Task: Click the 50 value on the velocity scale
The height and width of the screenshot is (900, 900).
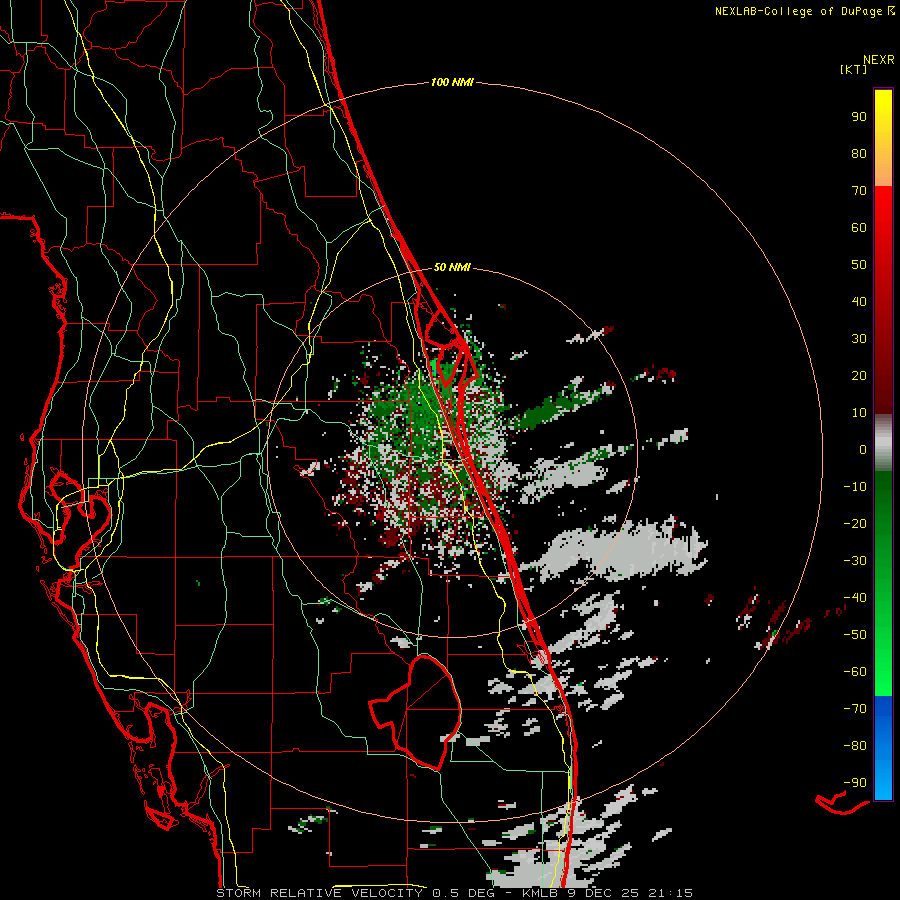Action: pyautogui.click(x=859, y=265)
